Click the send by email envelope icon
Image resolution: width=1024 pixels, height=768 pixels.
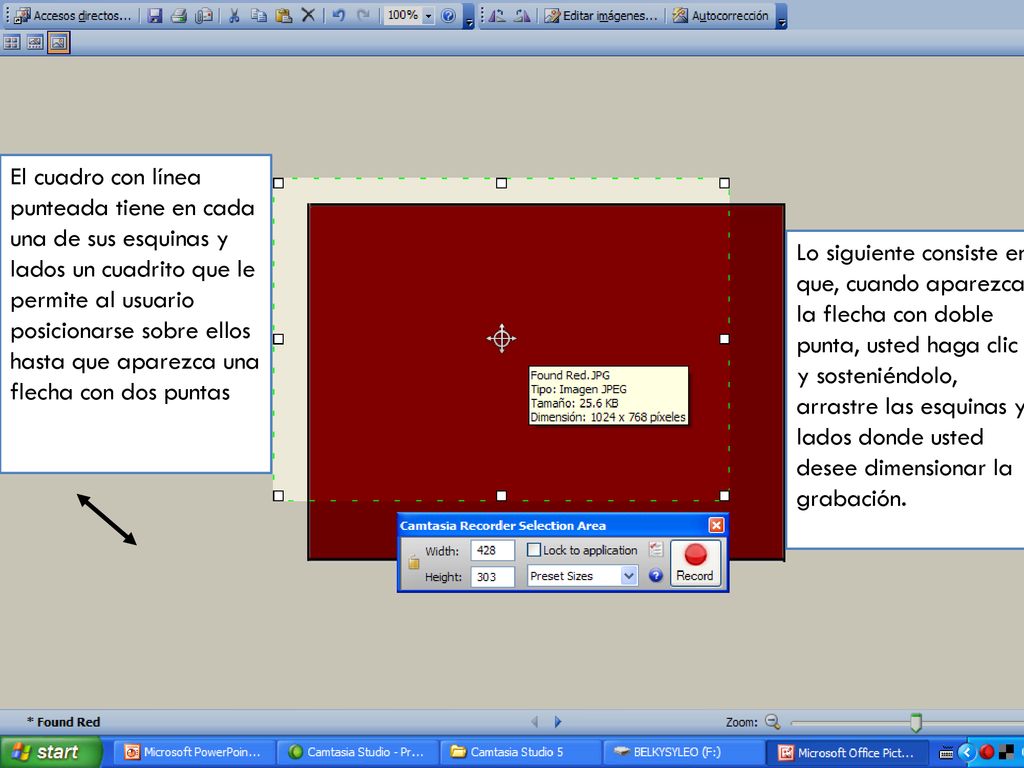click(x=204, y=16)
